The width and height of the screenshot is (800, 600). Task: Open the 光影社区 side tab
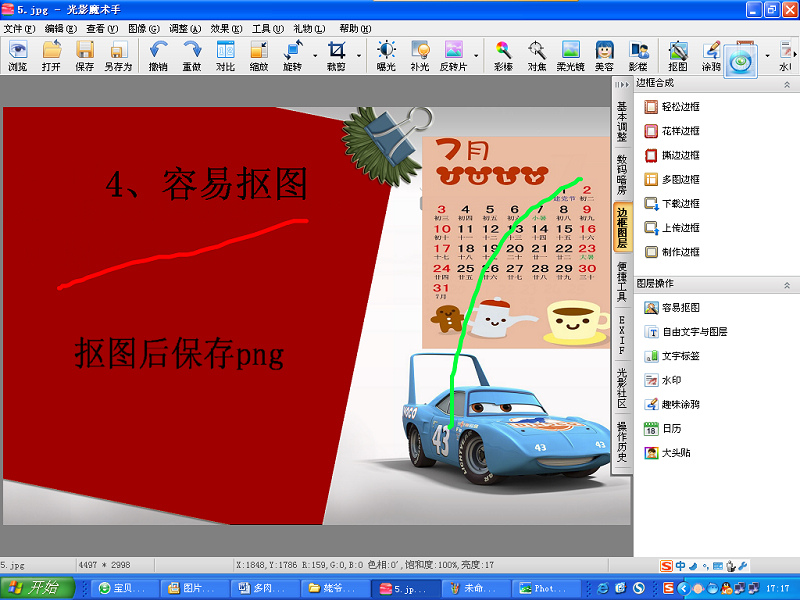tap(622, 388)
